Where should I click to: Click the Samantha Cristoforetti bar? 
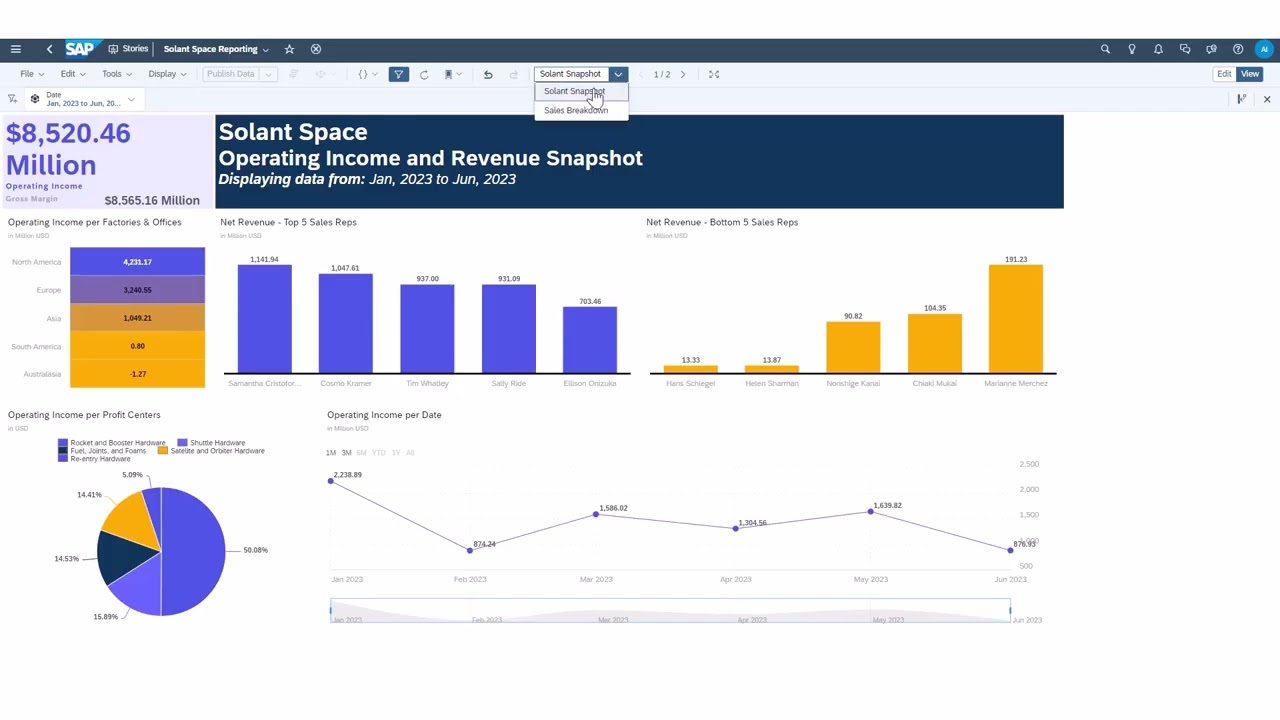[264, 319]
